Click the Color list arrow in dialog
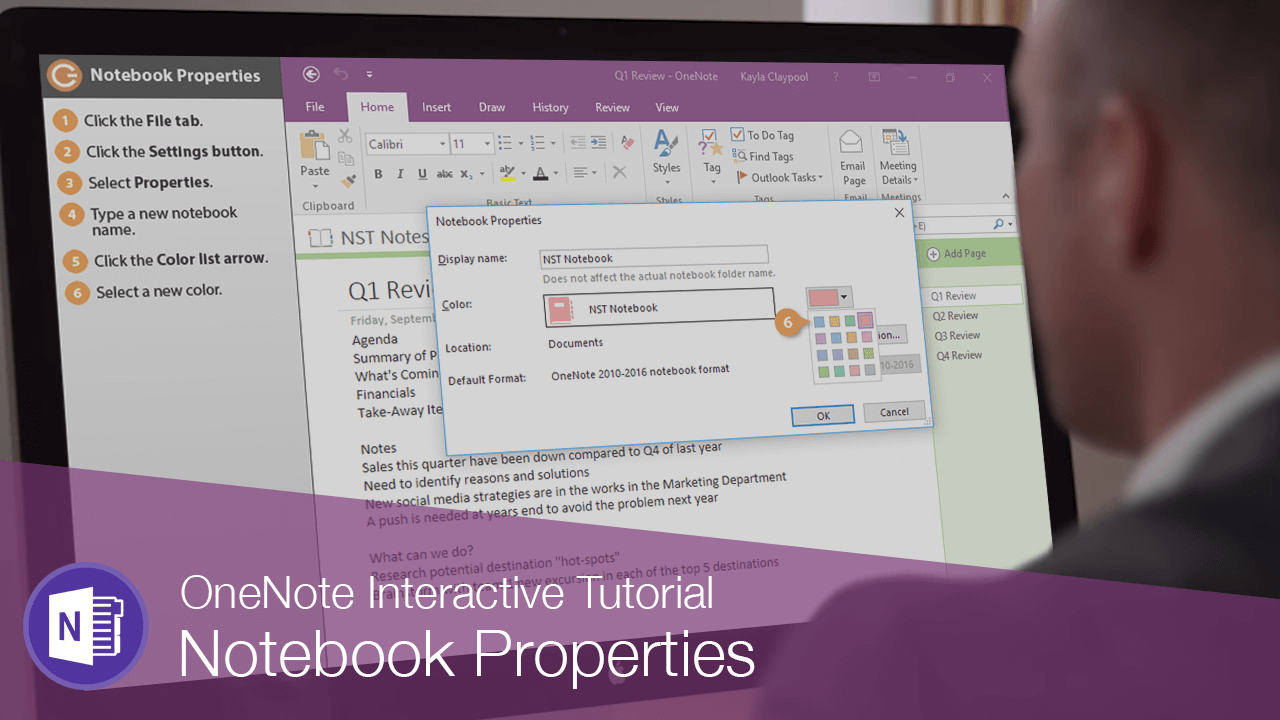 pos(844,297)
